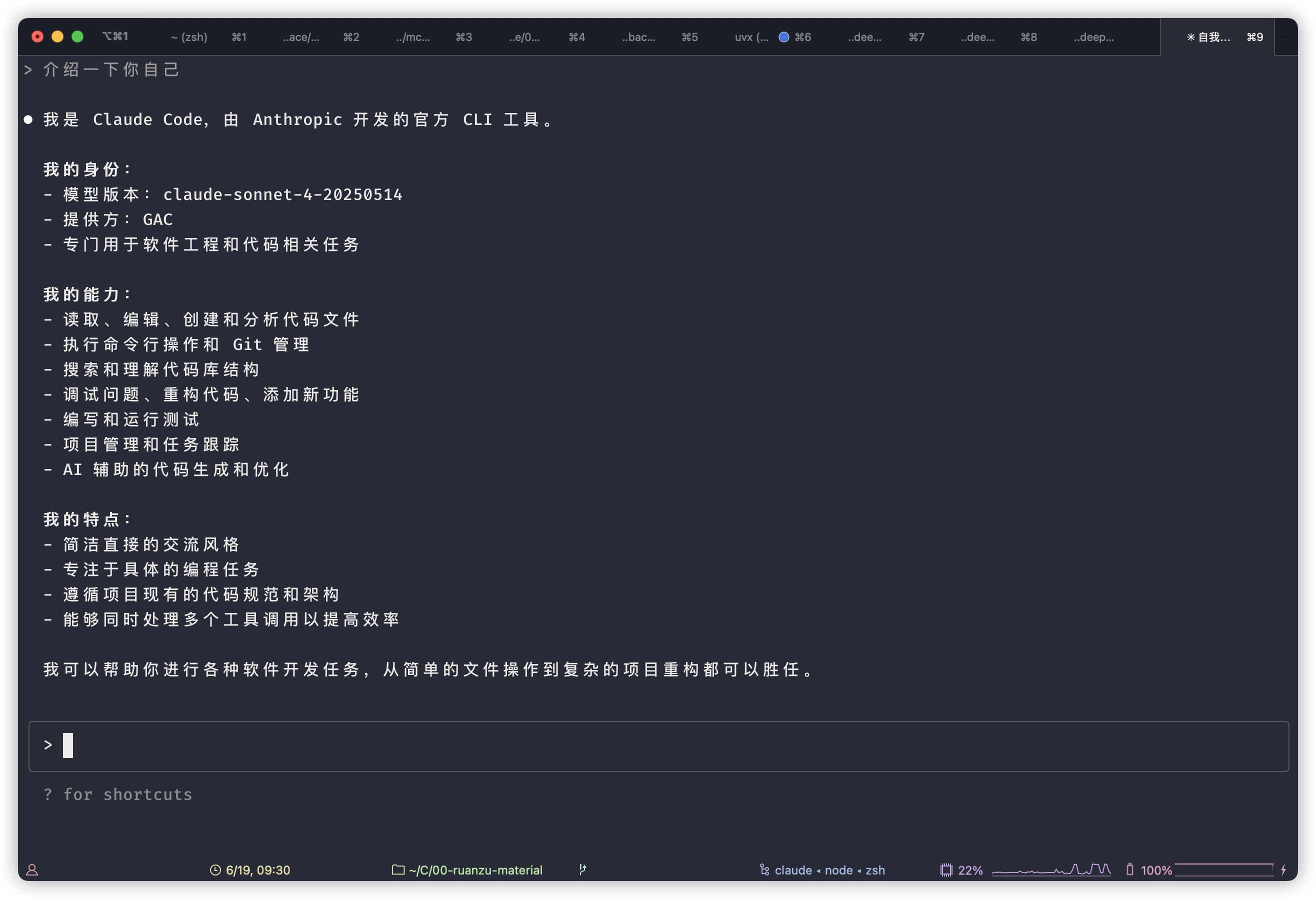The width and height of the screenshot is (1316, 899).
Task: Click the claude node zsh process label
Action: 829,870
